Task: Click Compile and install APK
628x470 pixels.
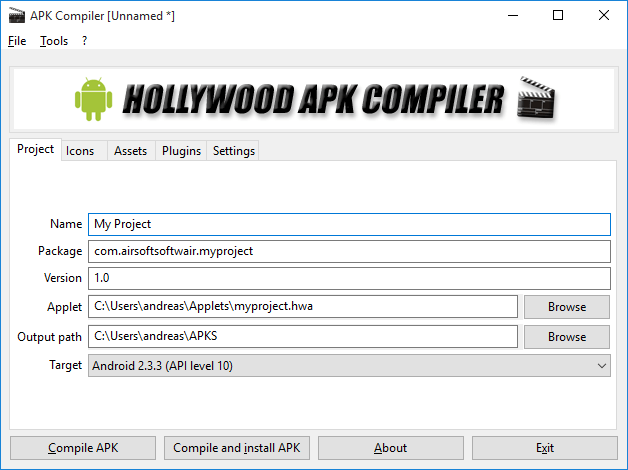Action: (237, 448)
